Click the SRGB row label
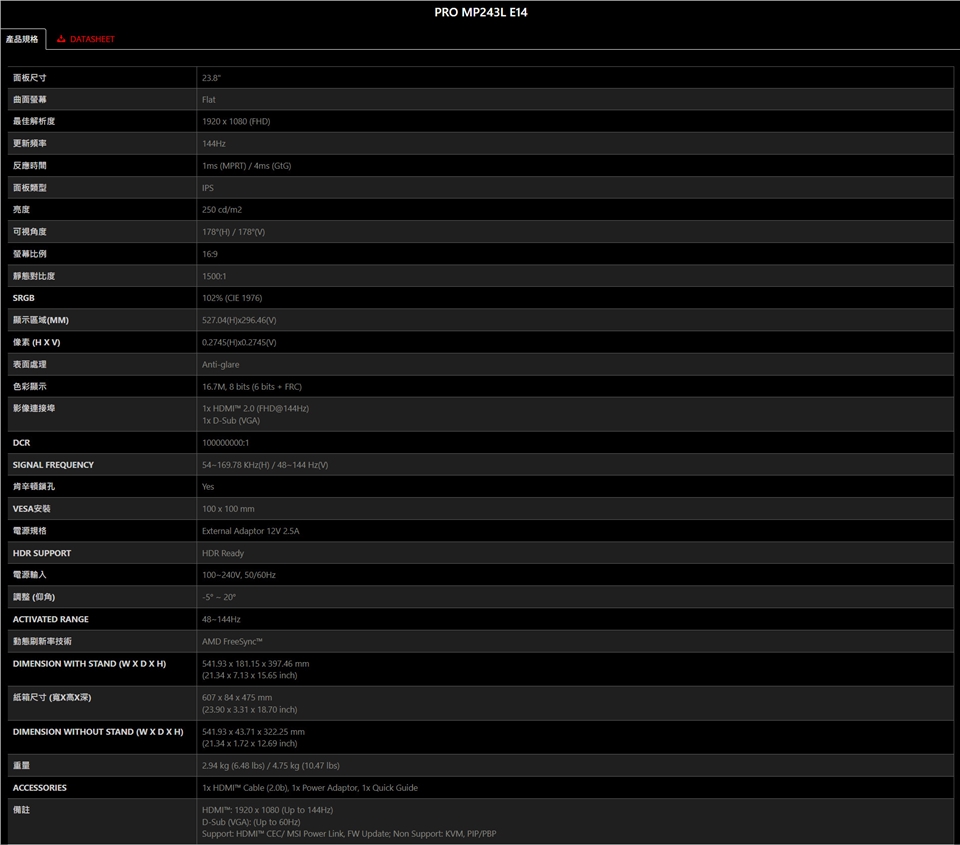 point(24,298)
